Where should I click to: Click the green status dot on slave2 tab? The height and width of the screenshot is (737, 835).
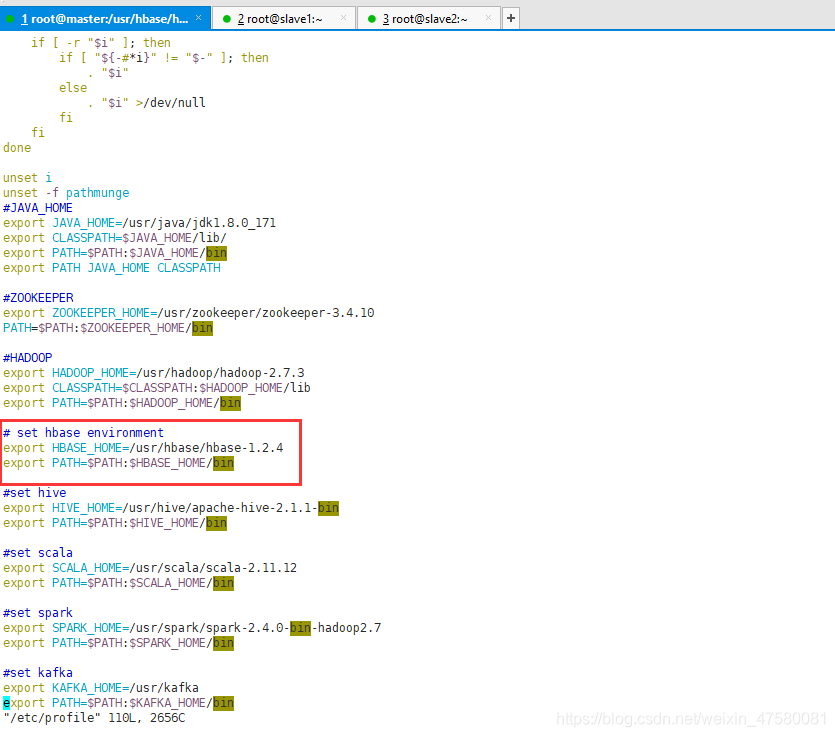click(x=372, y=19)
